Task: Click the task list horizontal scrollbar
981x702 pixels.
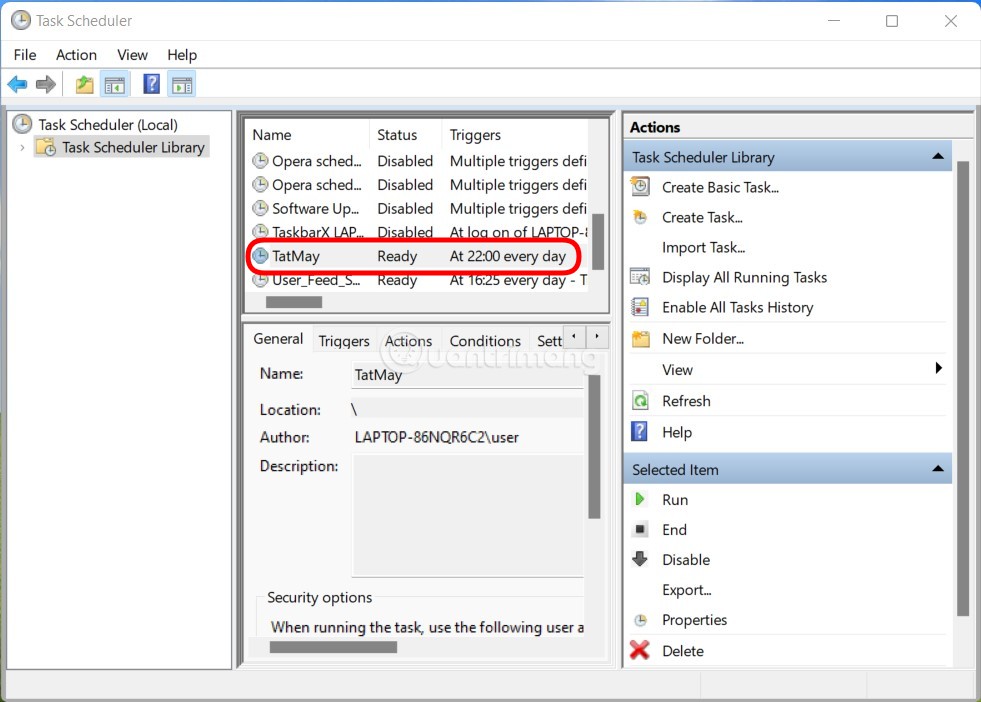Action: pos(294,302)
